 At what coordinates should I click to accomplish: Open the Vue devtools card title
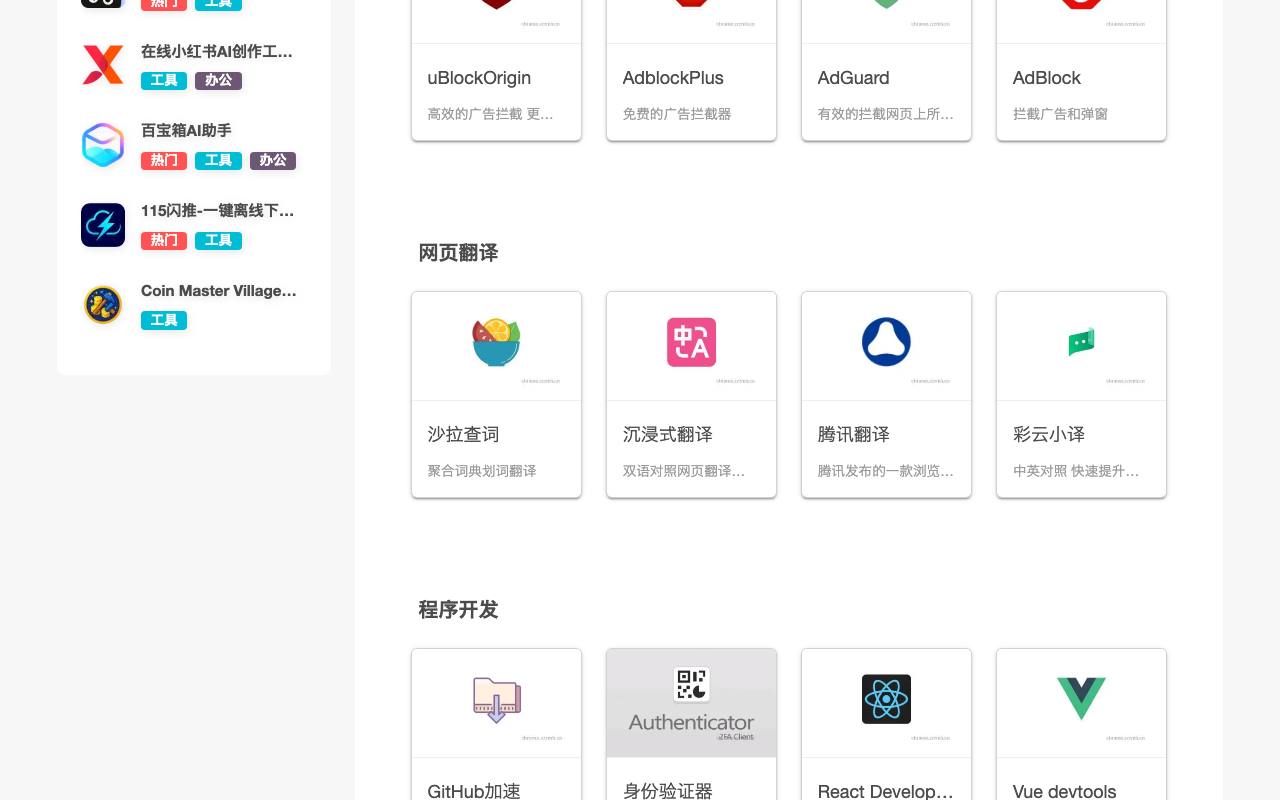pyautogui.click(x=1064, y=791)
